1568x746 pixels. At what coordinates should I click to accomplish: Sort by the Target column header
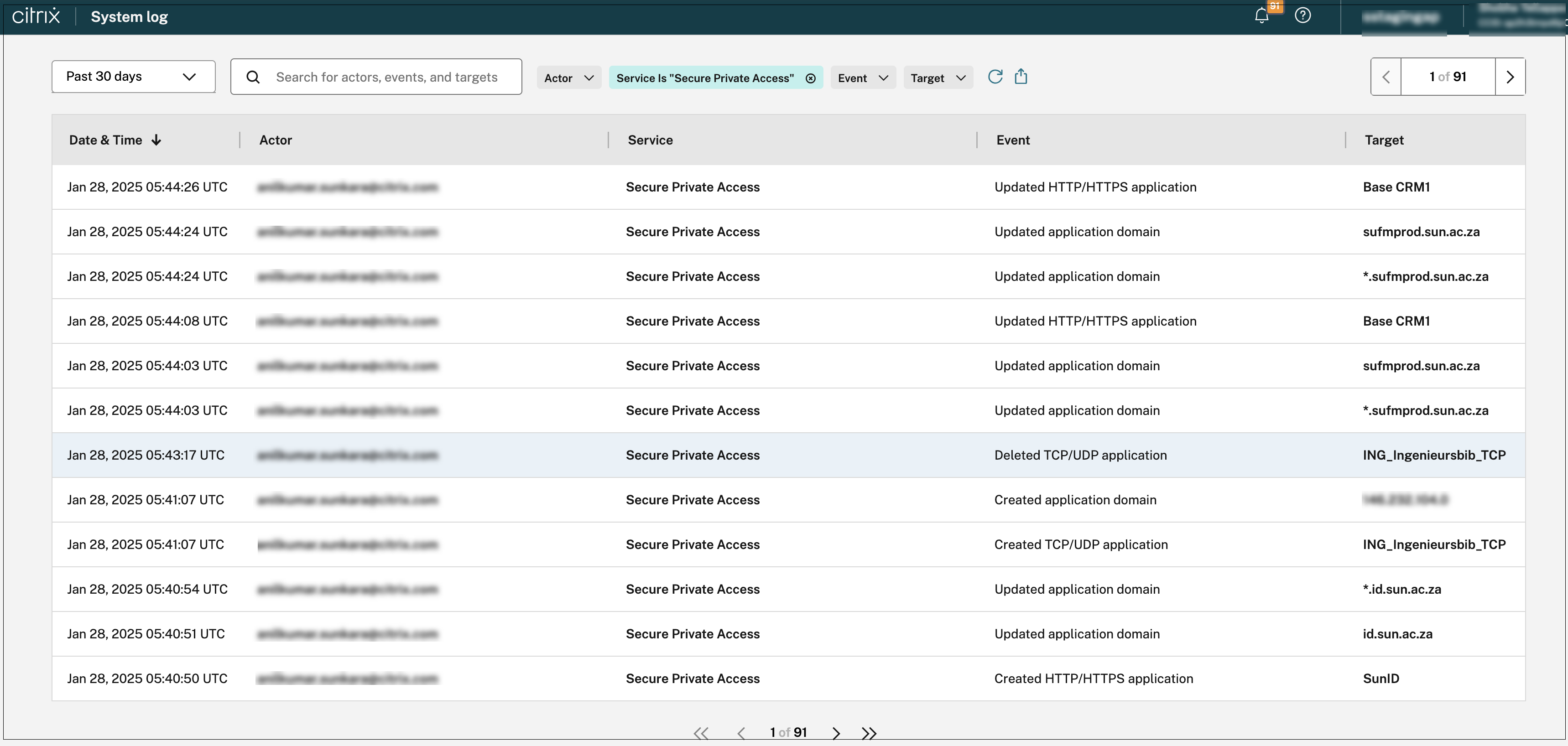1384,140
